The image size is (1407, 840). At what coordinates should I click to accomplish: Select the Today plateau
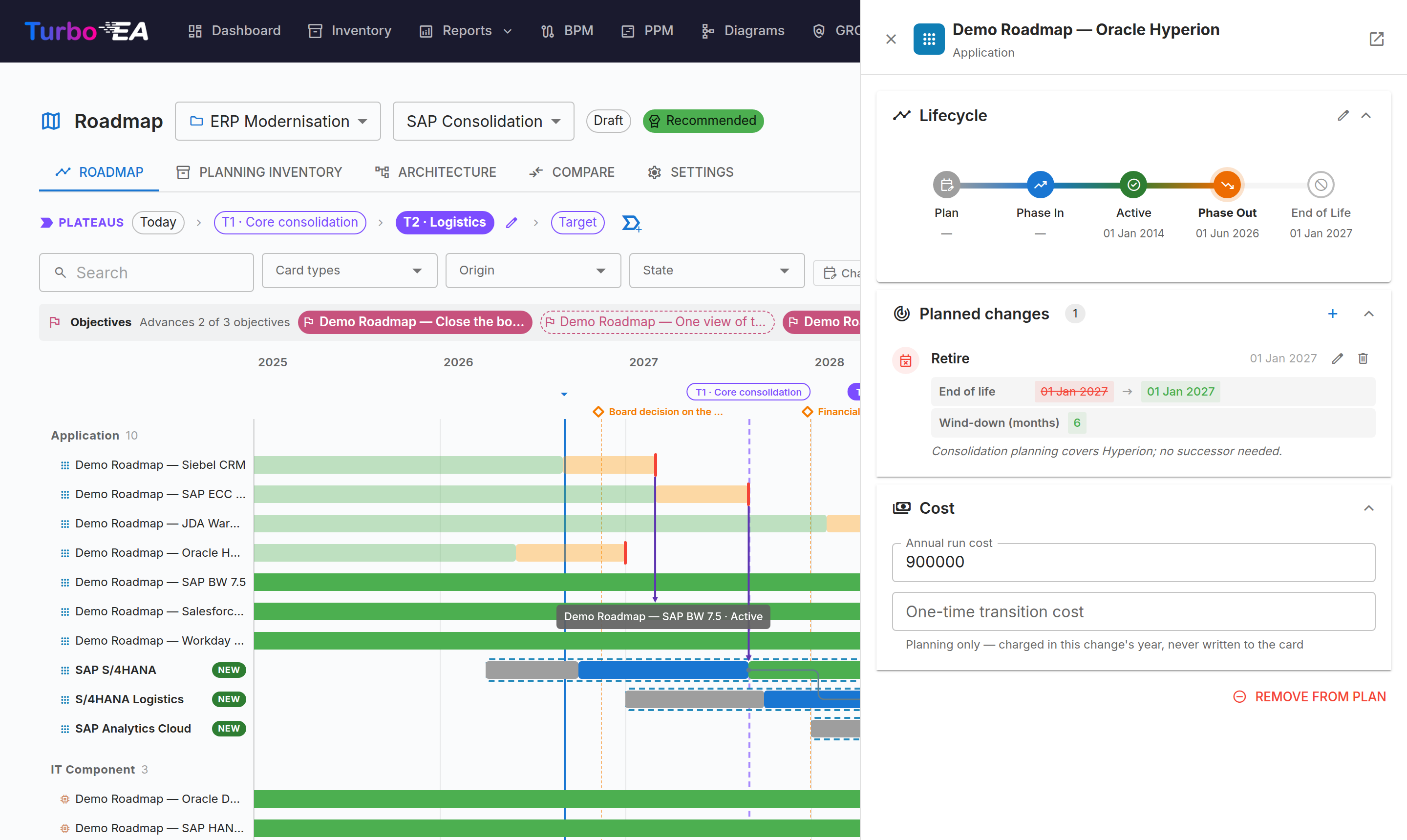coord(158,222)
